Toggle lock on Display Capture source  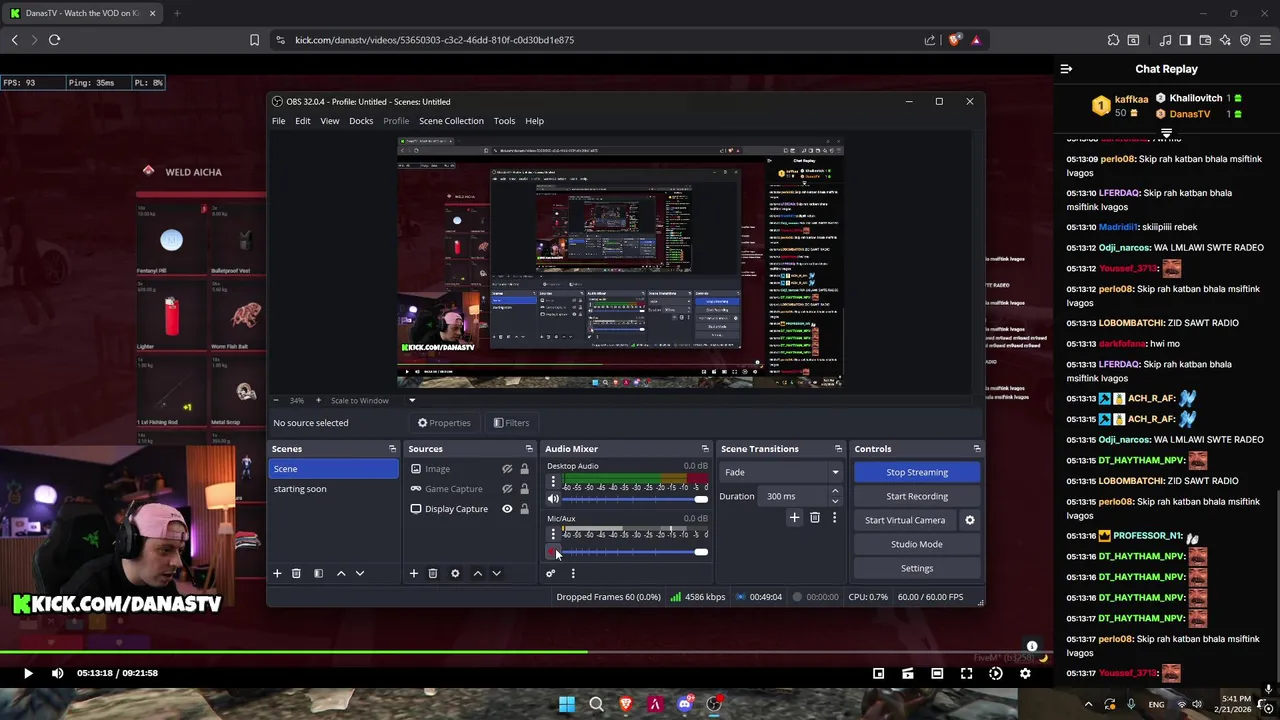pyautogui.click(x=524, y=509)
